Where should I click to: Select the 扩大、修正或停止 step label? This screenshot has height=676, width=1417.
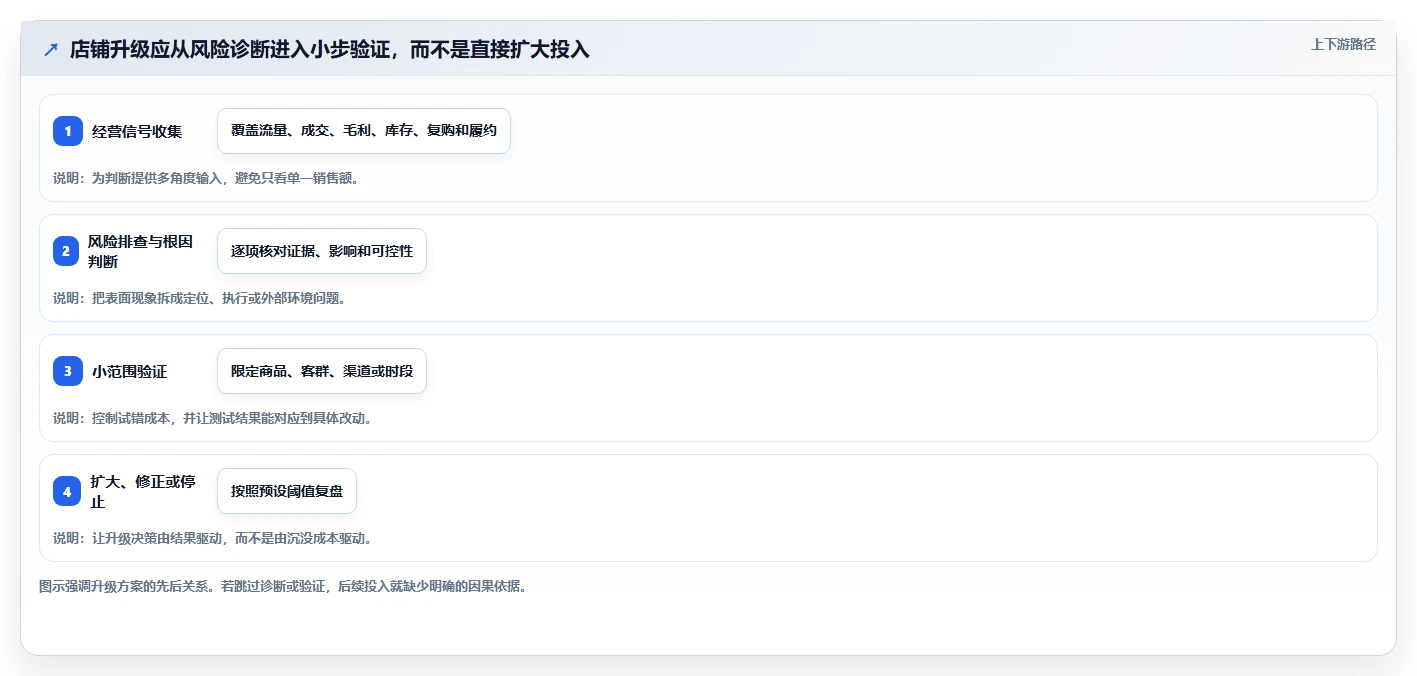pyautogui.click(x=143, y=491)
